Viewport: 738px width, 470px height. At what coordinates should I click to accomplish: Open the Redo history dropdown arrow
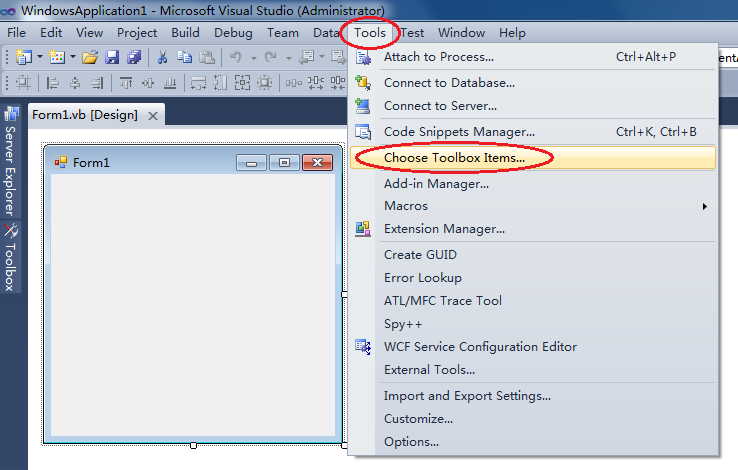coord(289,58)
